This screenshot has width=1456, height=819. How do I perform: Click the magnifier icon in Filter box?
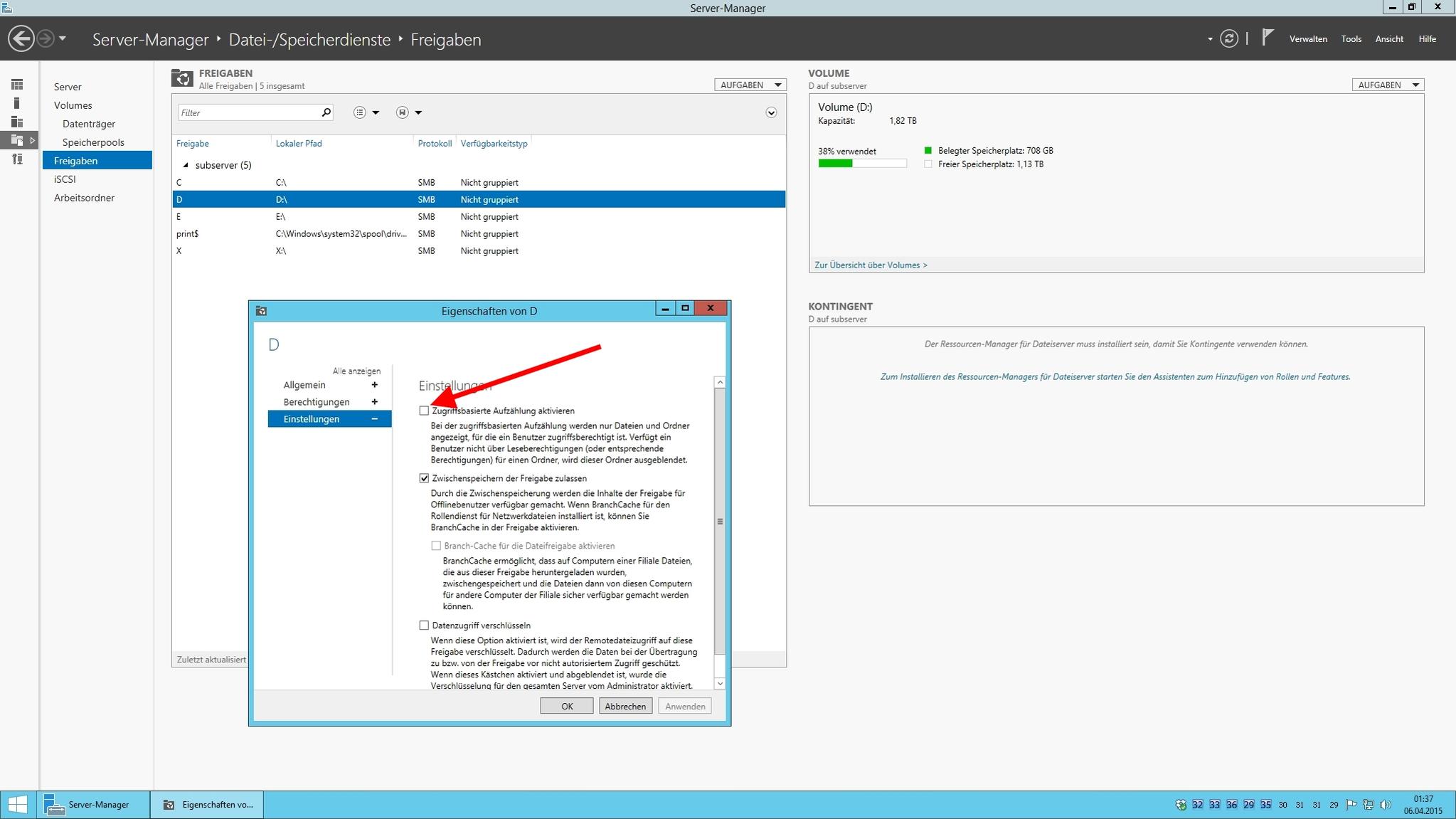point(326,112)
